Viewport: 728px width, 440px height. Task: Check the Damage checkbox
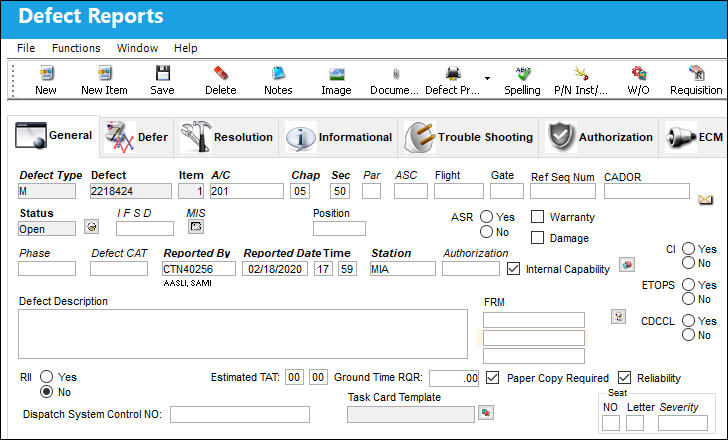(537, 238)
